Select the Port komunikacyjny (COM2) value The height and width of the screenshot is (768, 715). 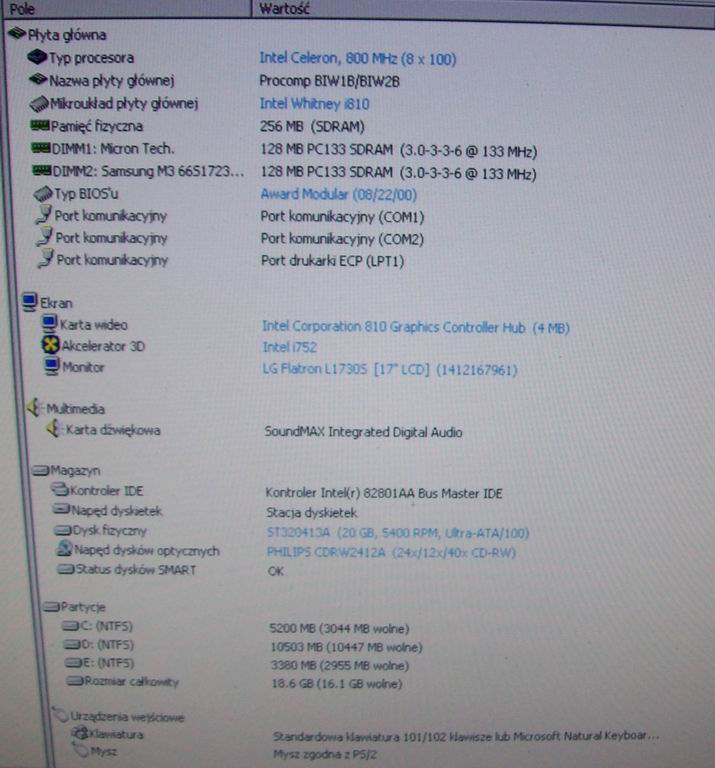point(342,239)
